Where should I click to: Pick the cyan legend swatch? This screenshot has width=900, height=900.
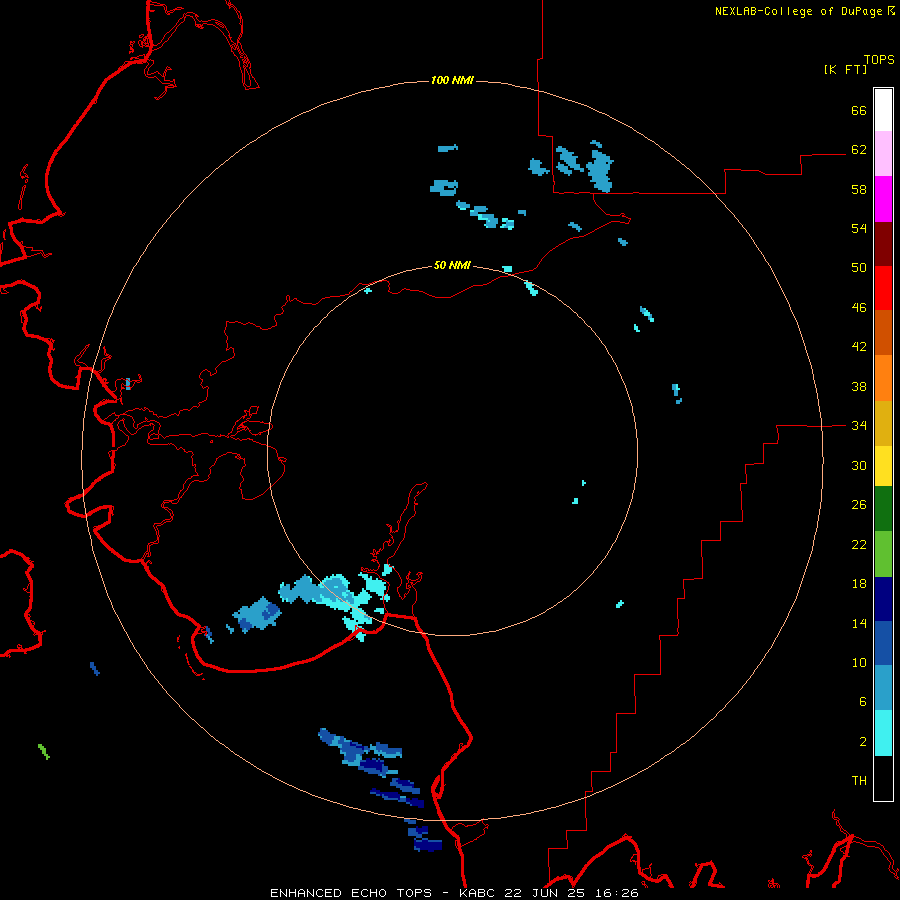coord(883,733)
